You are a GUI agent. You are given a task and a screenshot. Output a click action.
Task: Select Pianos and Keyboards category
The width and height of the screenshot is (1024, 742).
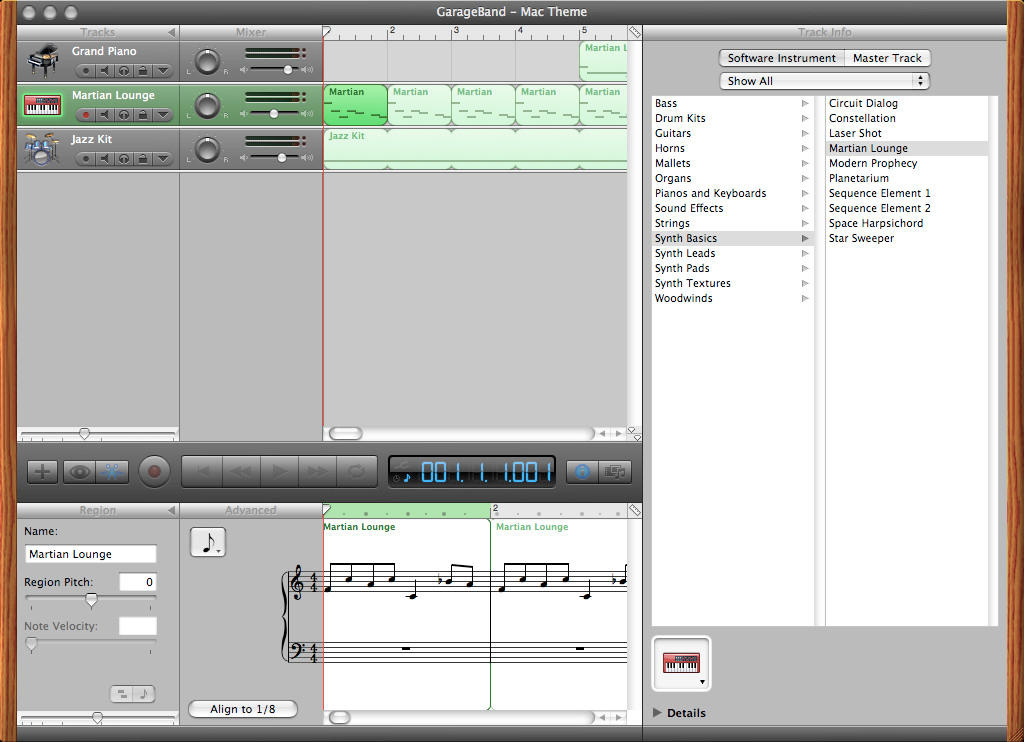[732, 193]
